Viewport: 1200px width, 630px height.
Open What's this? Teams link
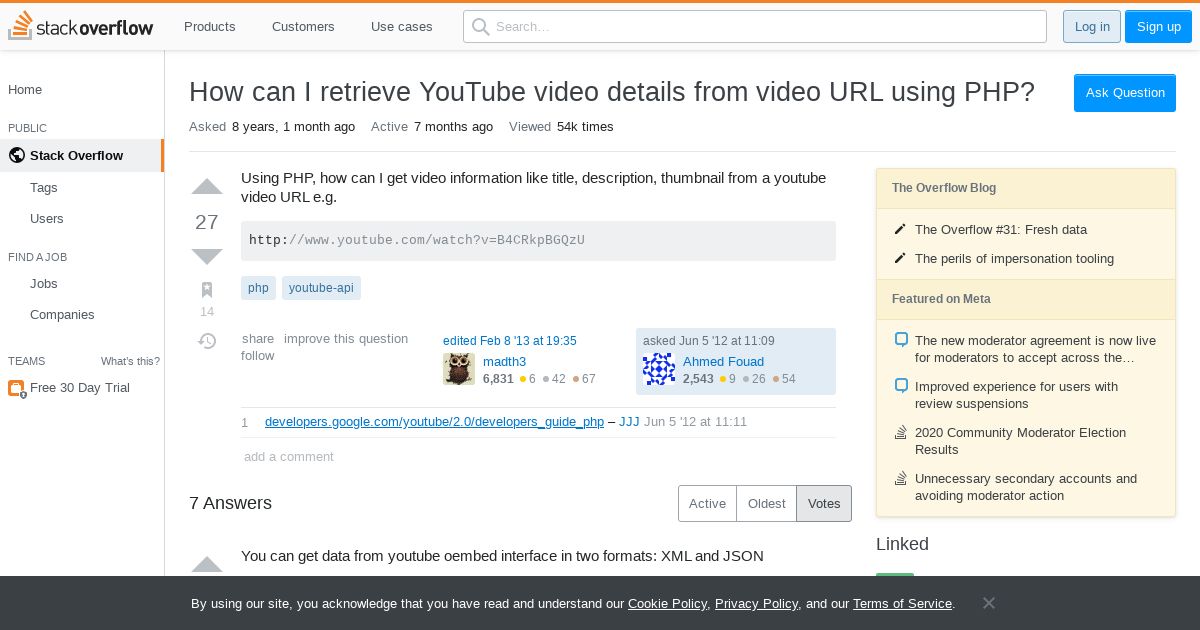coord(130,361)
